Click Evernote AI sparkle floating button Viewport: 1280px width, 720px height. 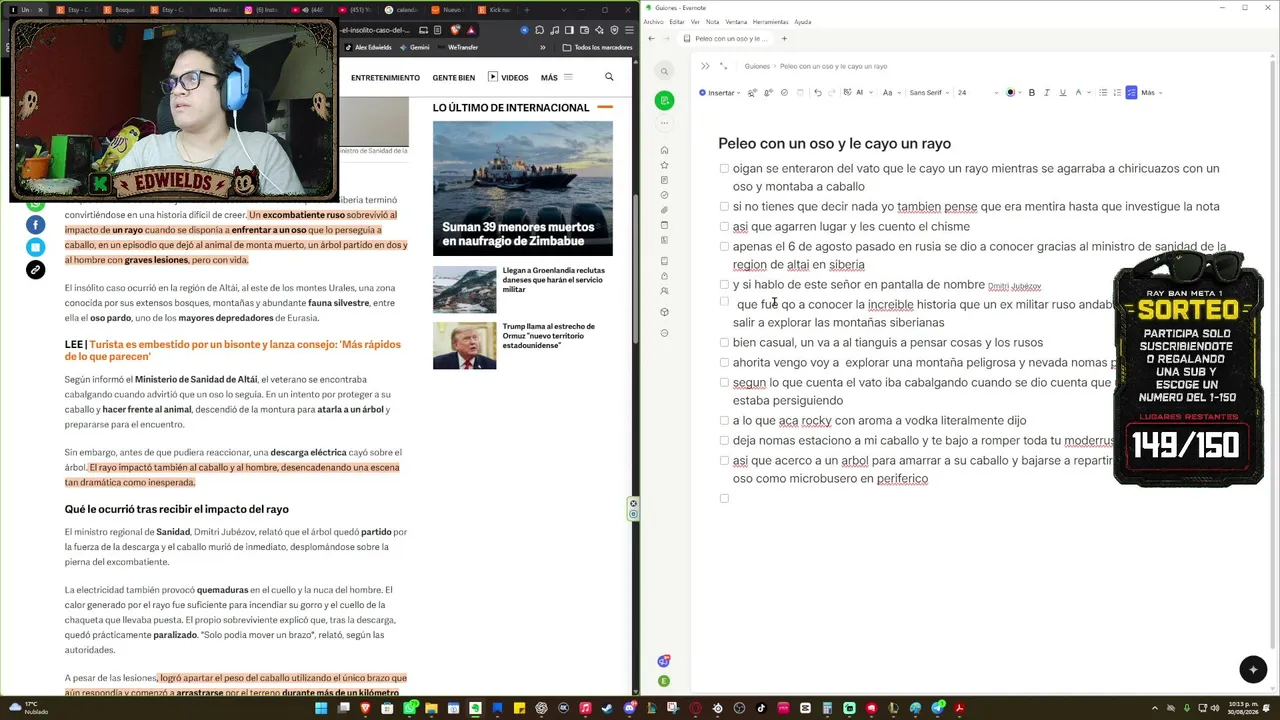[1253, 670]
